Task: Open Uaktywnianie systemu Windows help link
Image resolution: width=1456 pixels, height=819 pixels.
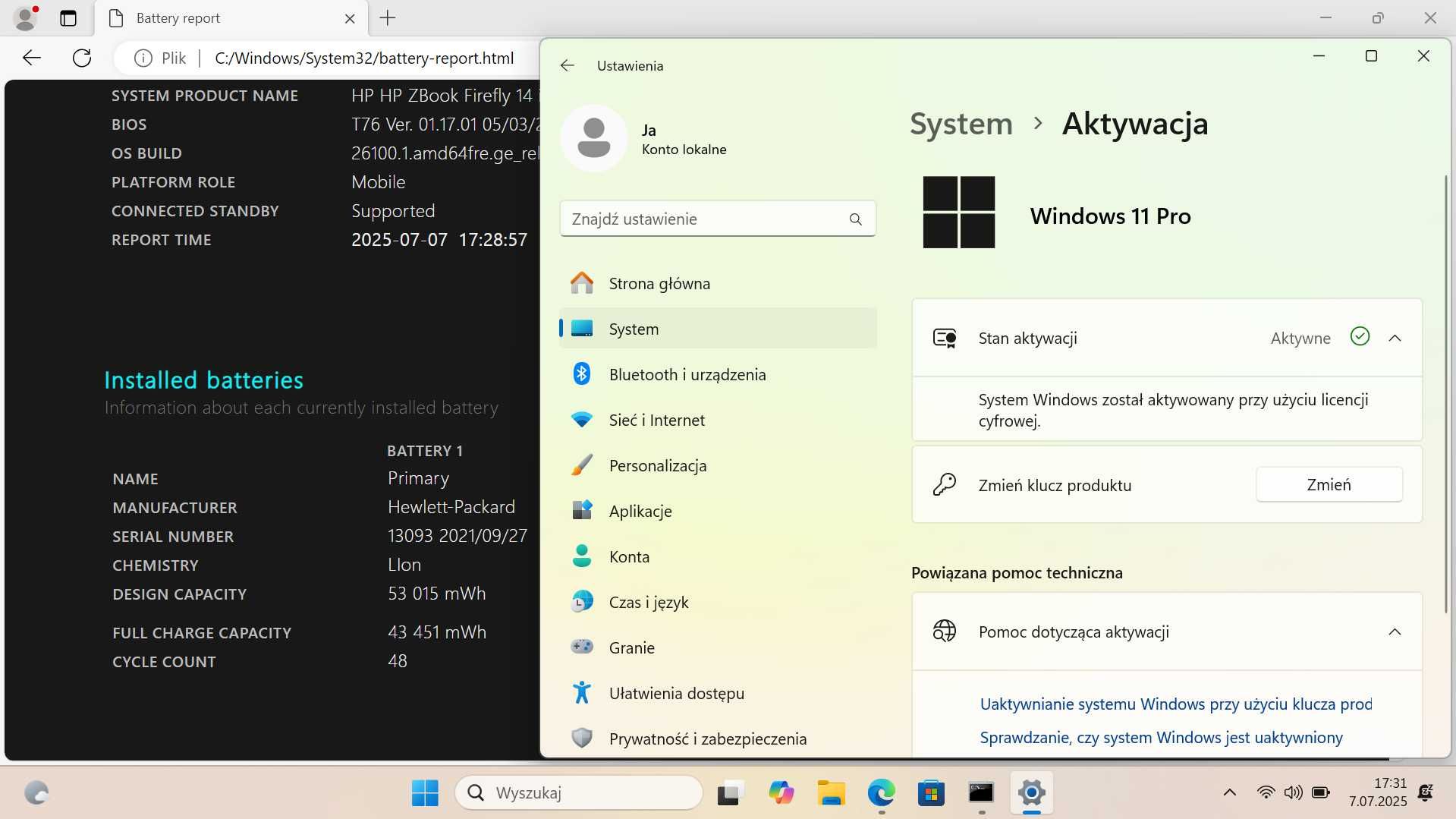Action: (1175, 704)
